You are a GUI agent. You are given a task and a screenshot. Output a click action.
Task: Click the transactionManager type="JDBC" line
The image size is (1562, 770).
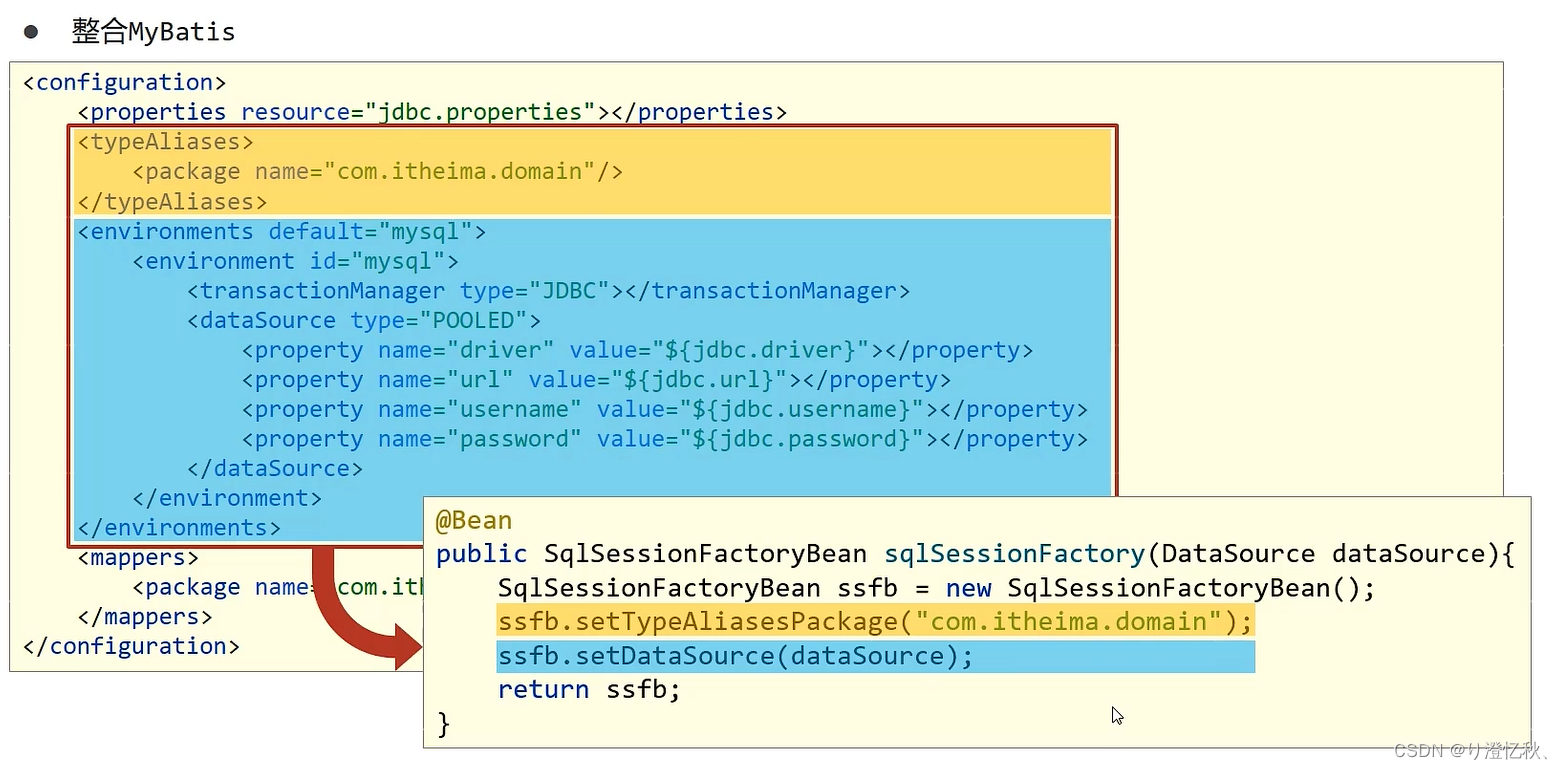(x=548, y=291)
